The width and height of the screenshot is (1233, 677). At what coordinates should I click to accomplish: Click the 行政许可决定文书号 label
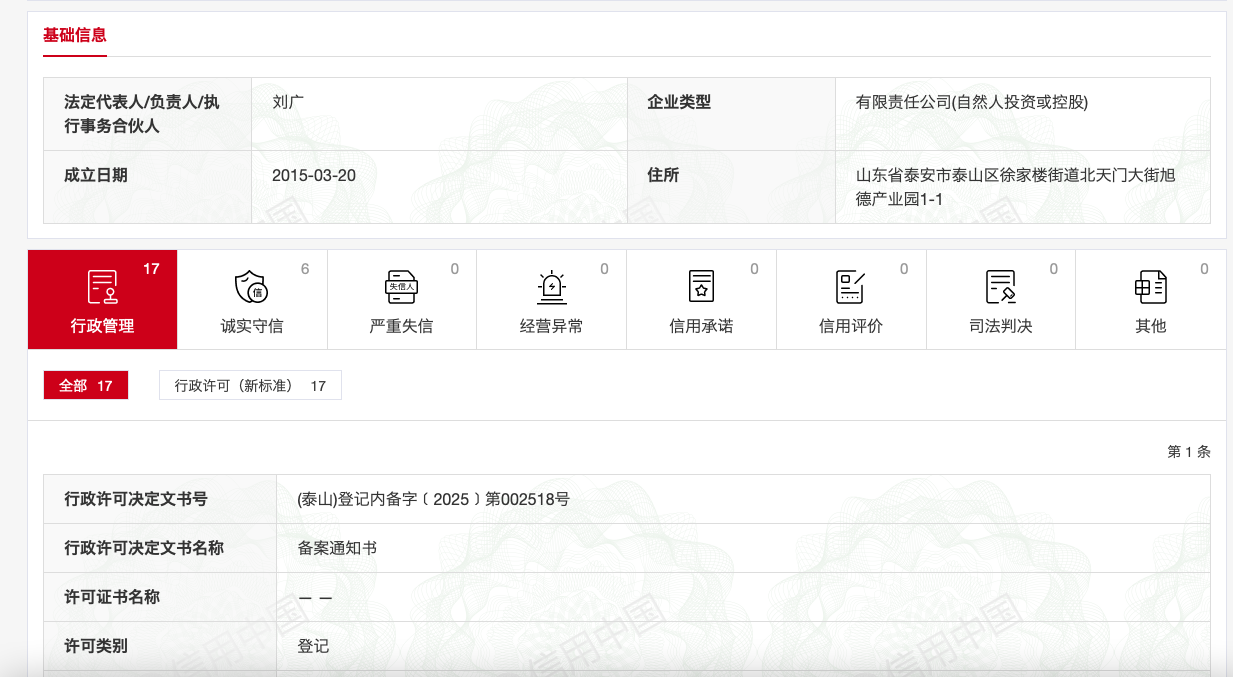pyautogui.click(x=136, y=499)
